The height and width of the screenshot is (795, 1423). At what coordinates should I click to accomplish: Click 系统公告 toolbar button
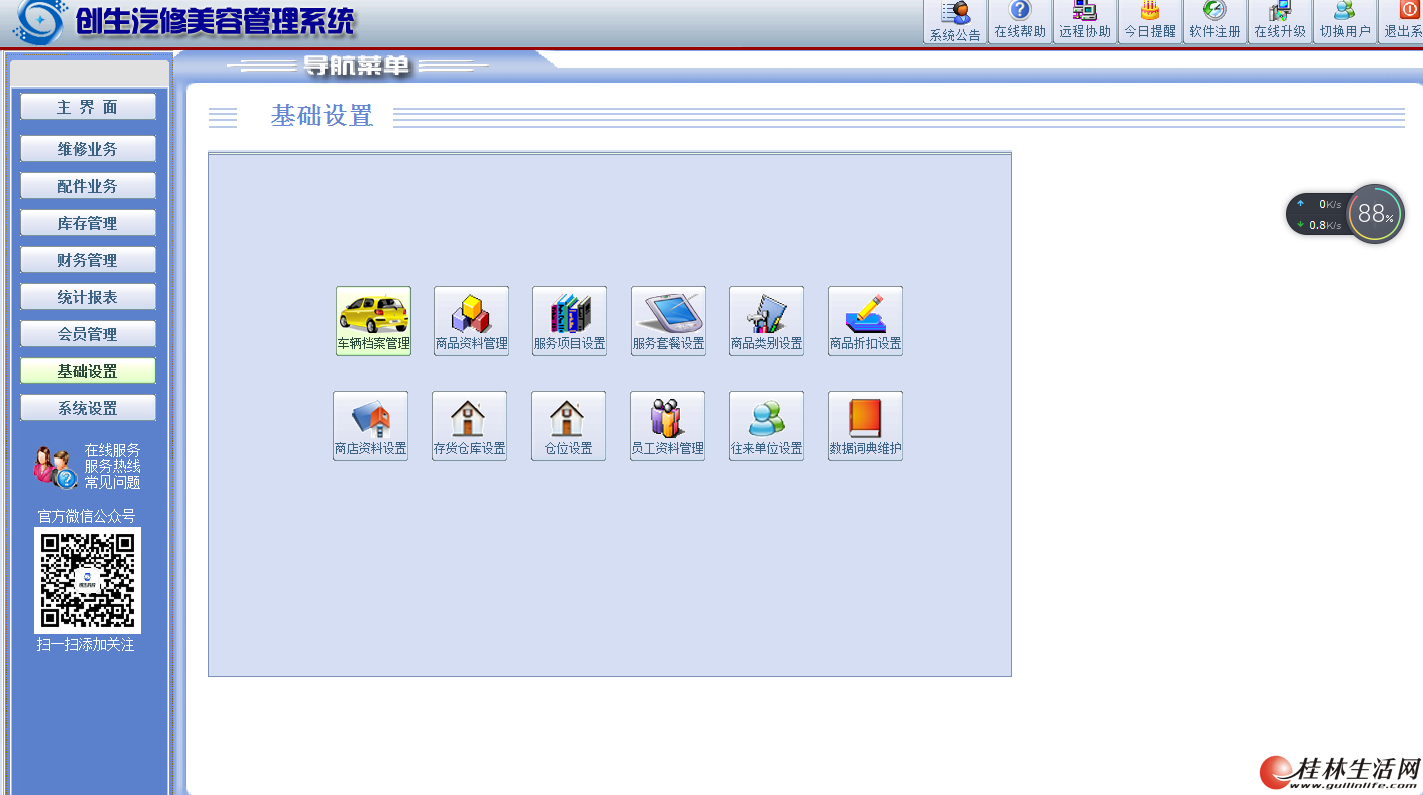pyautogui.click(x=955, y=22)
